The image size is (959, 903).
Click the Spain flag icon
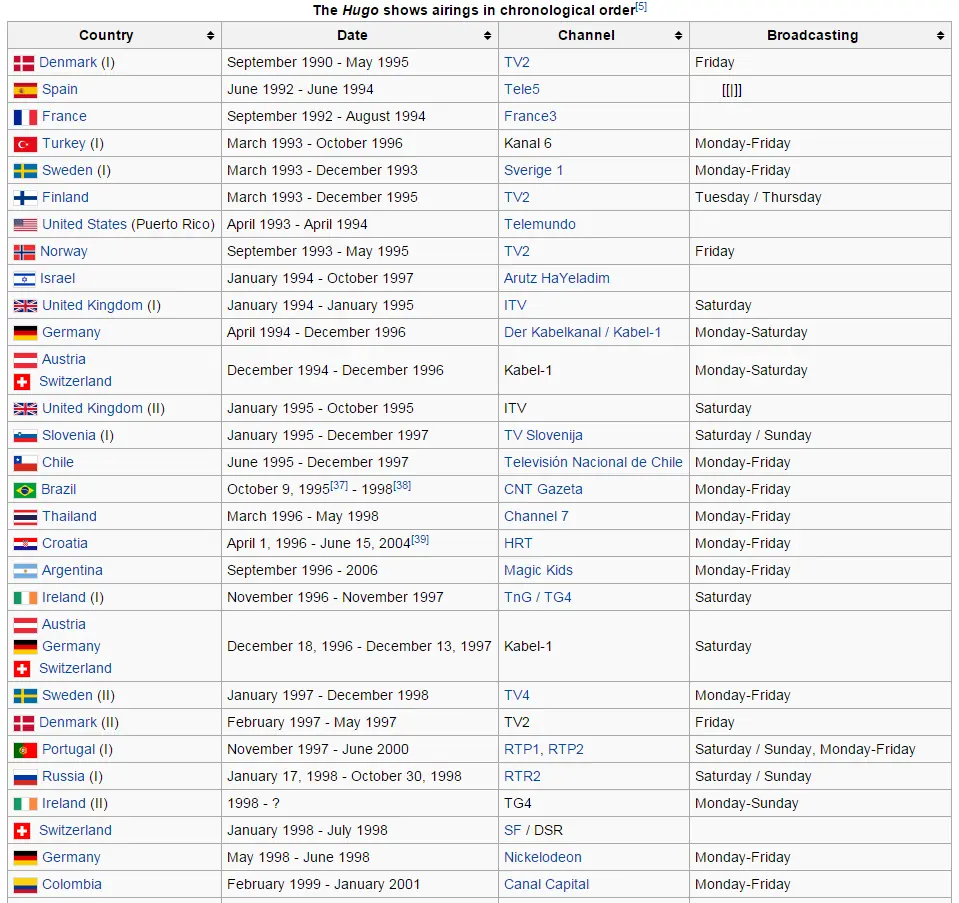coord(25,91)
